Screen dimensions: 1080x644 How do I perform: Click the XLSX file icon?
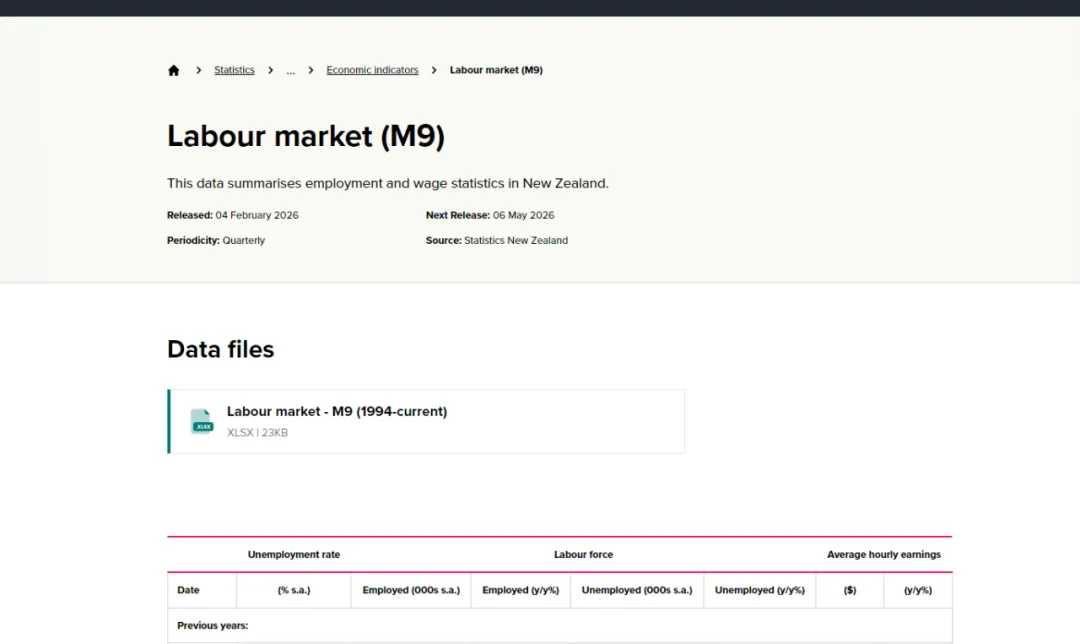click(x=202, y=421)
